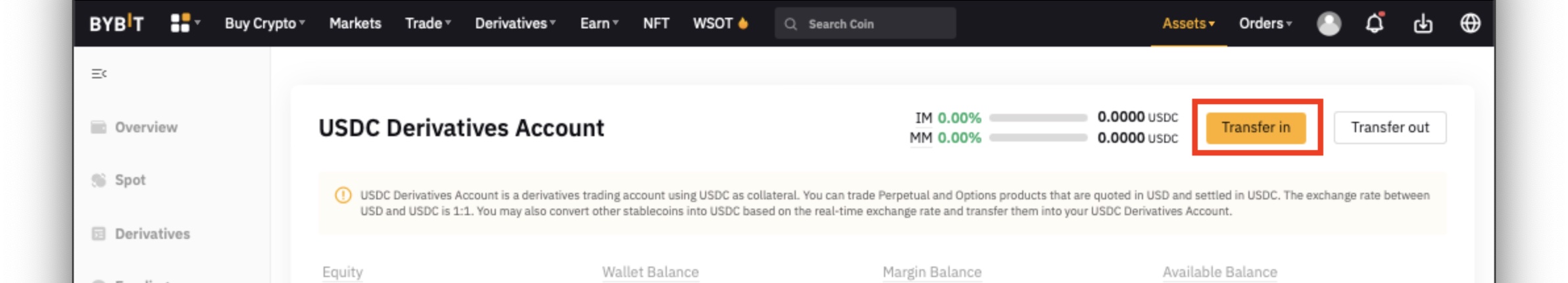Expand the Trade dropdown menu
Viewport: 1568px width, 283px height.
[428, 24]
